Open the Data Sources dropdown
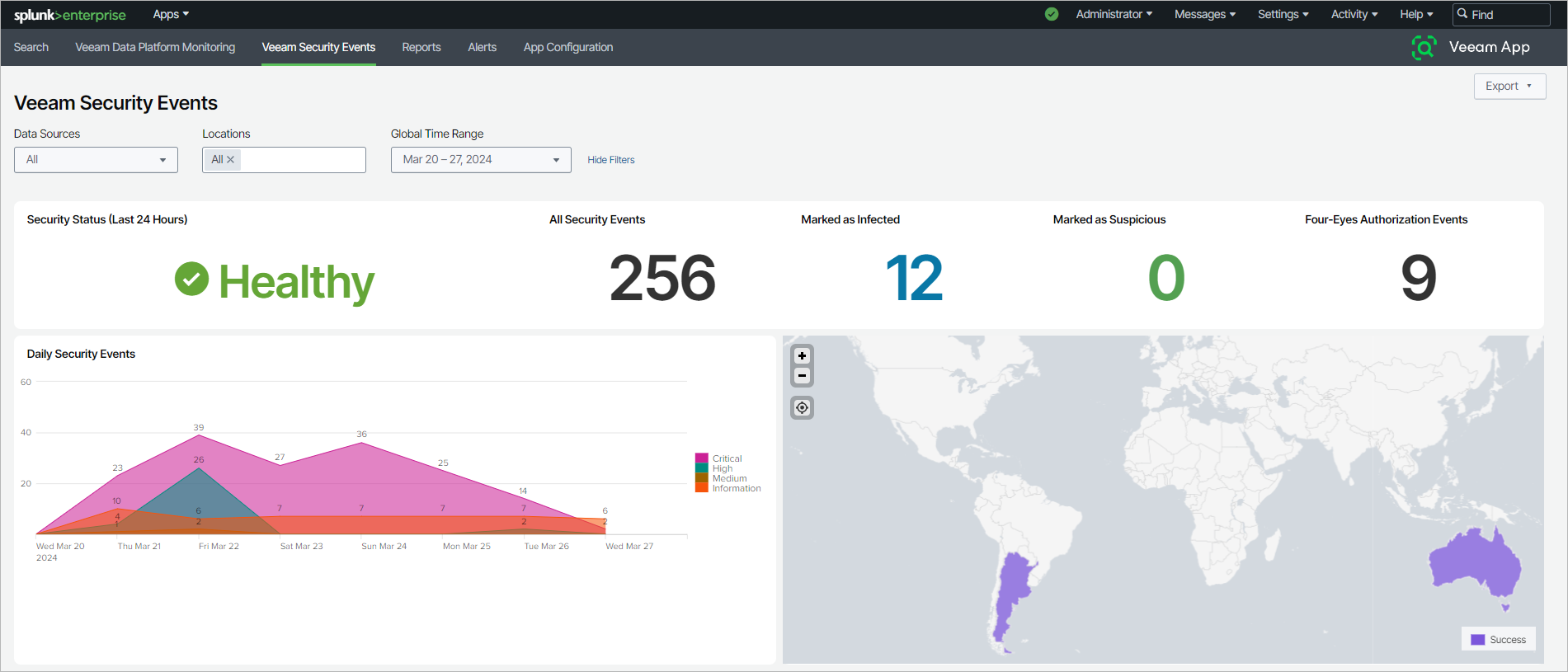This screenshot has width=1568, height=672. pyautogui.click(x=96, y=160)
